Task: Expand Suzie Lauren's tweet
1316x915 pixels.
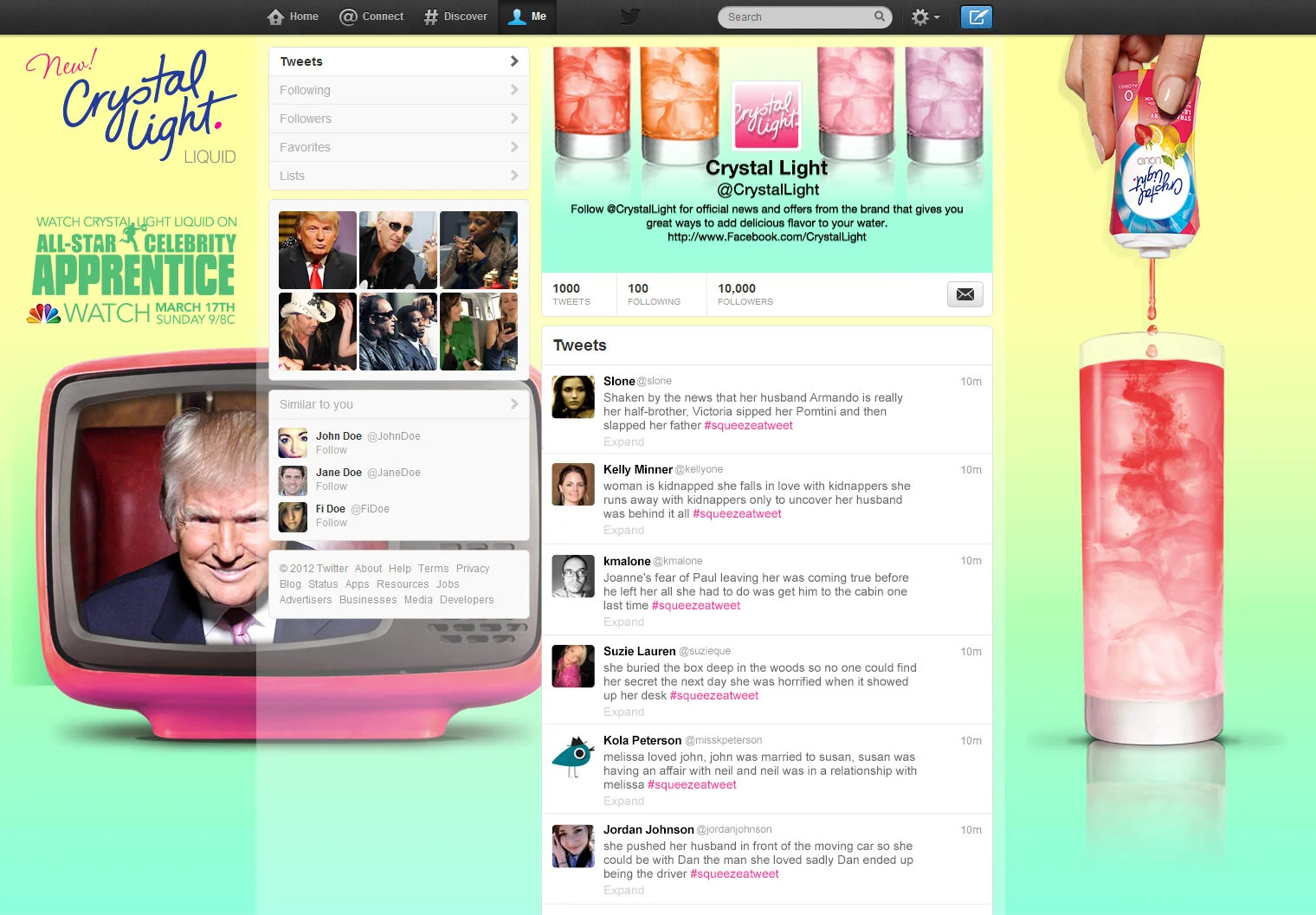Action: (x=623, y=712)
